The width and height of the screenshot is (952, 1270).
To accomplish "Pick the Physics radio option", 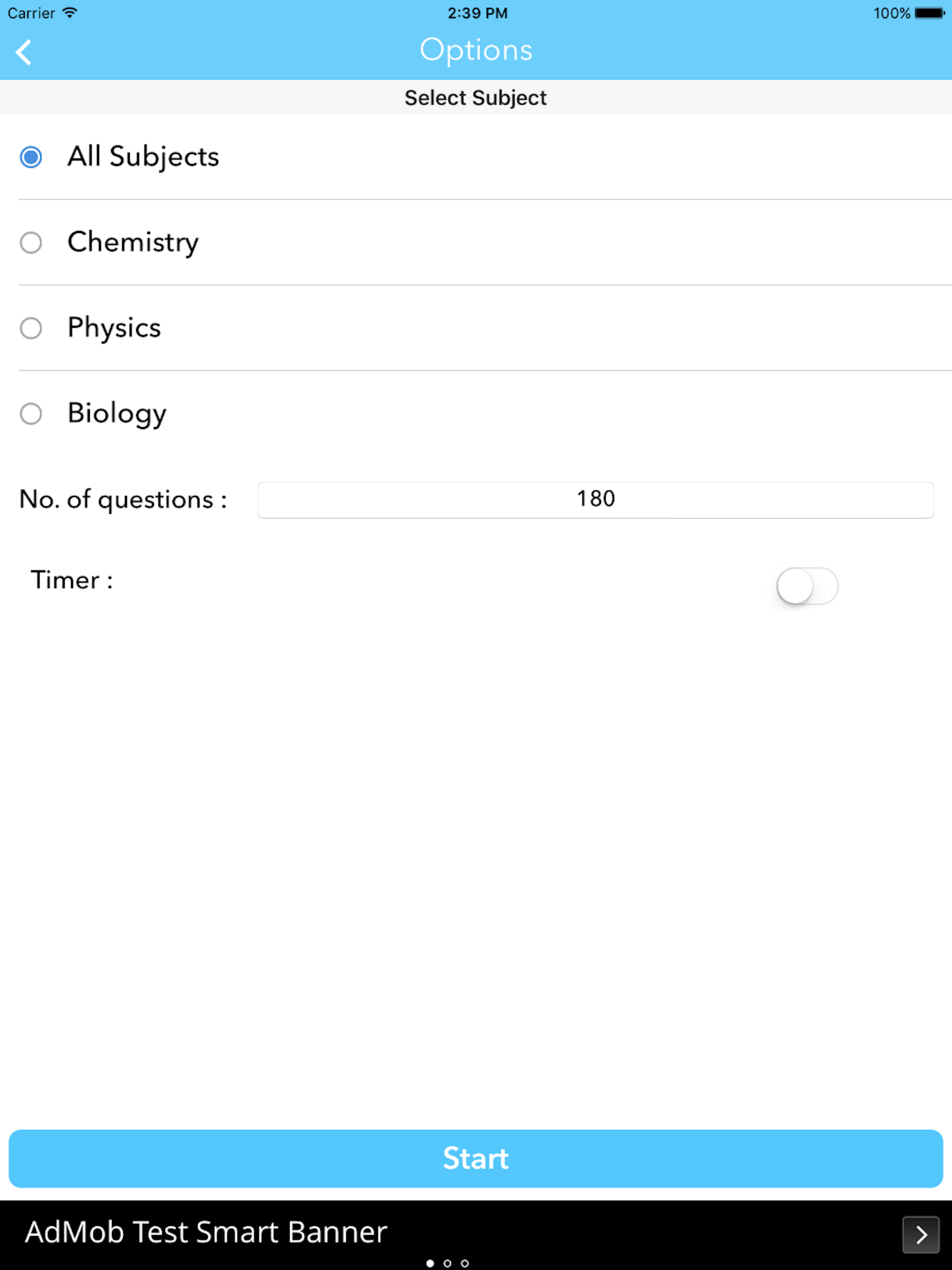I will coord(31,328).
